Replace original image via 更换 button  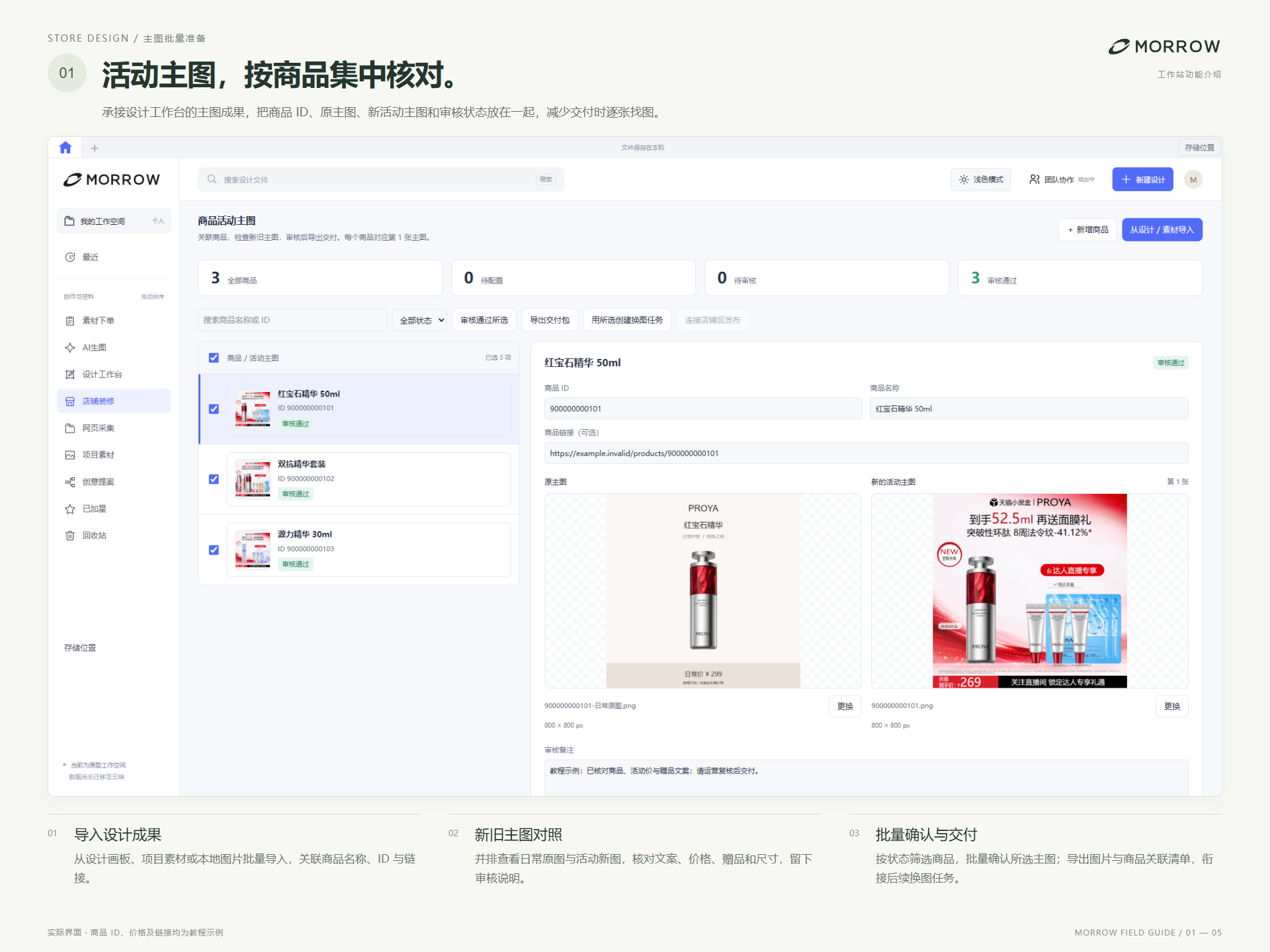click(x=845, y=706)
